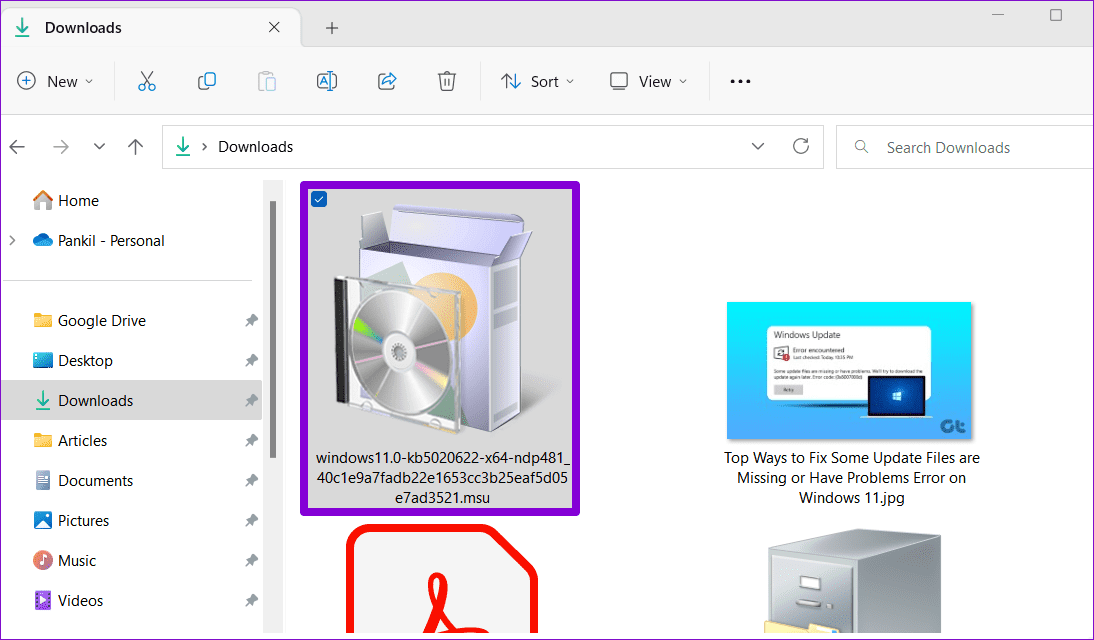Open the View options dropdown
The image size is (1094, 640).
648,81
